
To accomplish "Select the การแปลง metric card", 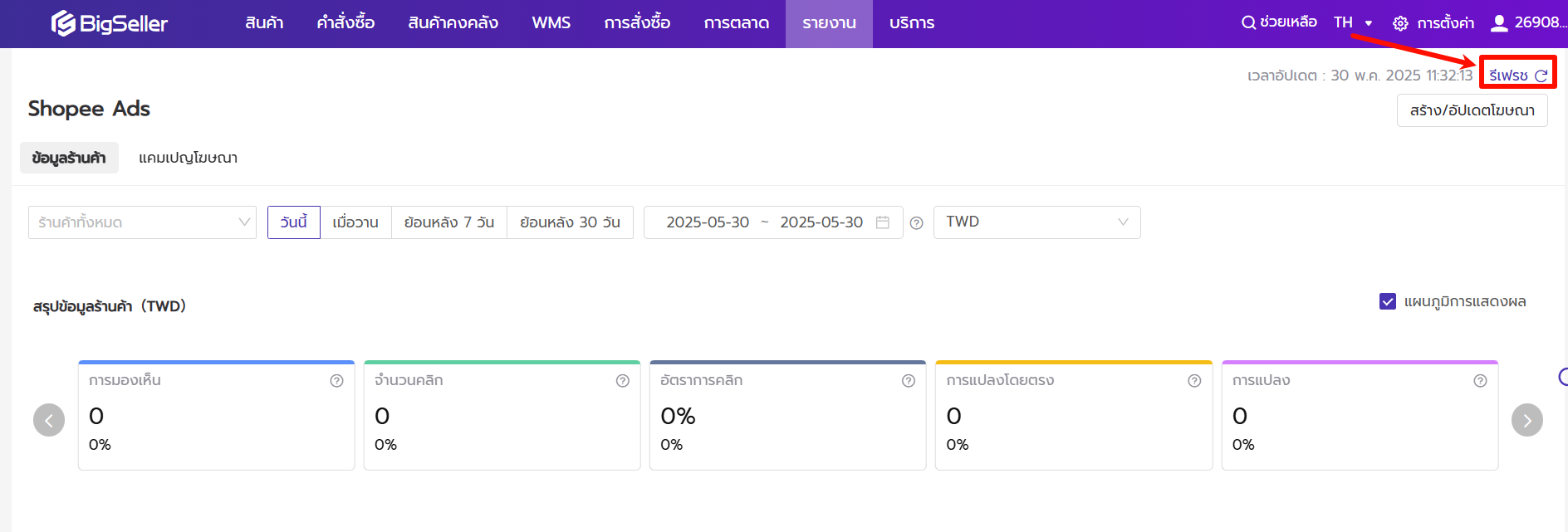I will point(1360,415).
